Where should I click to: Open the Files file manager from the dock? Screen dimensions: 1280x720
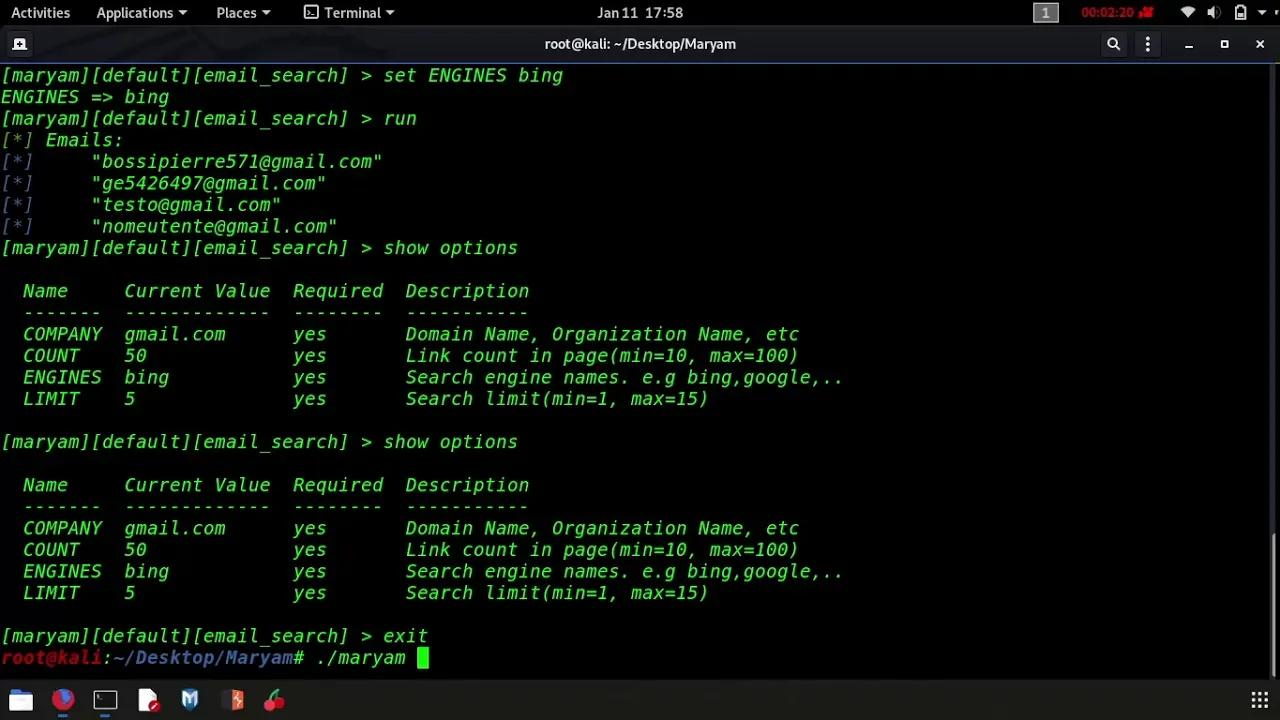pyautogui.click(x=20, y=700)
